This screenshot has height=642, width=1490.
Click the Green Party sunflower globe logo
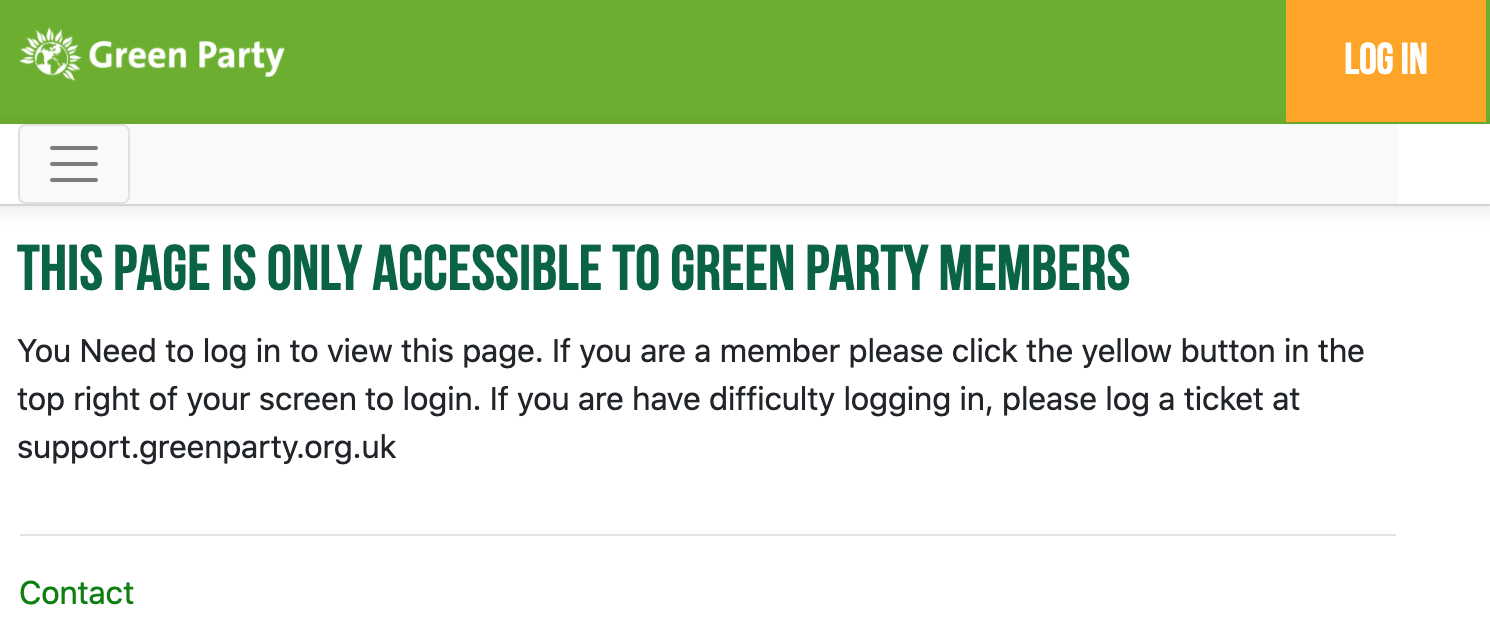tap(51, 55)
